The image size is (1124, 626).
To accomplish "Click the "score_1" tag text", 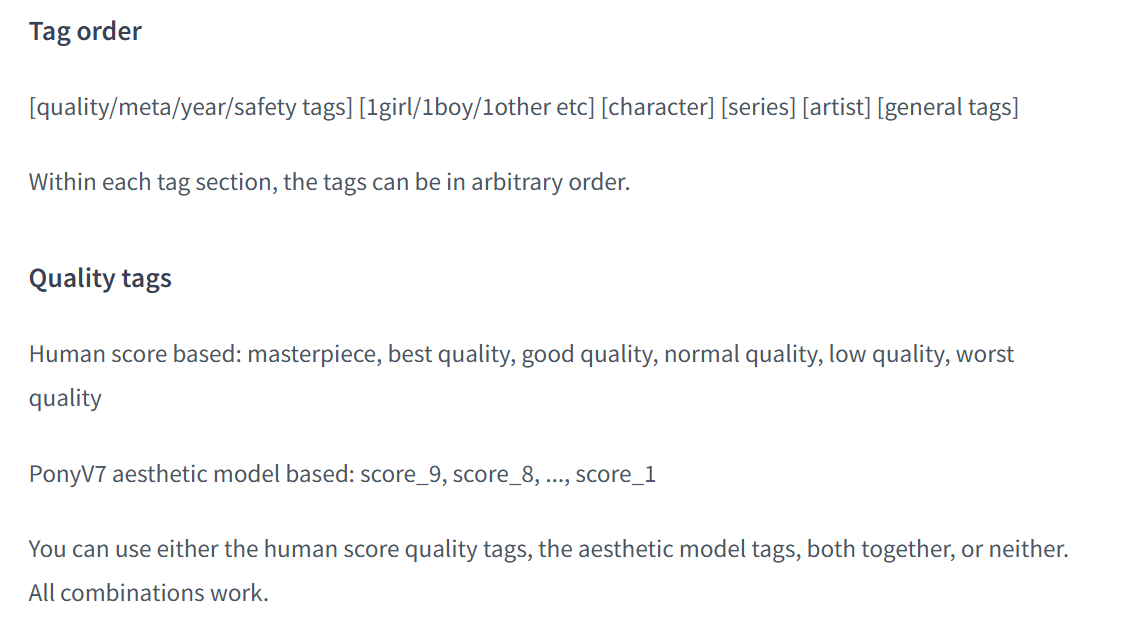I will click(615, 473).
